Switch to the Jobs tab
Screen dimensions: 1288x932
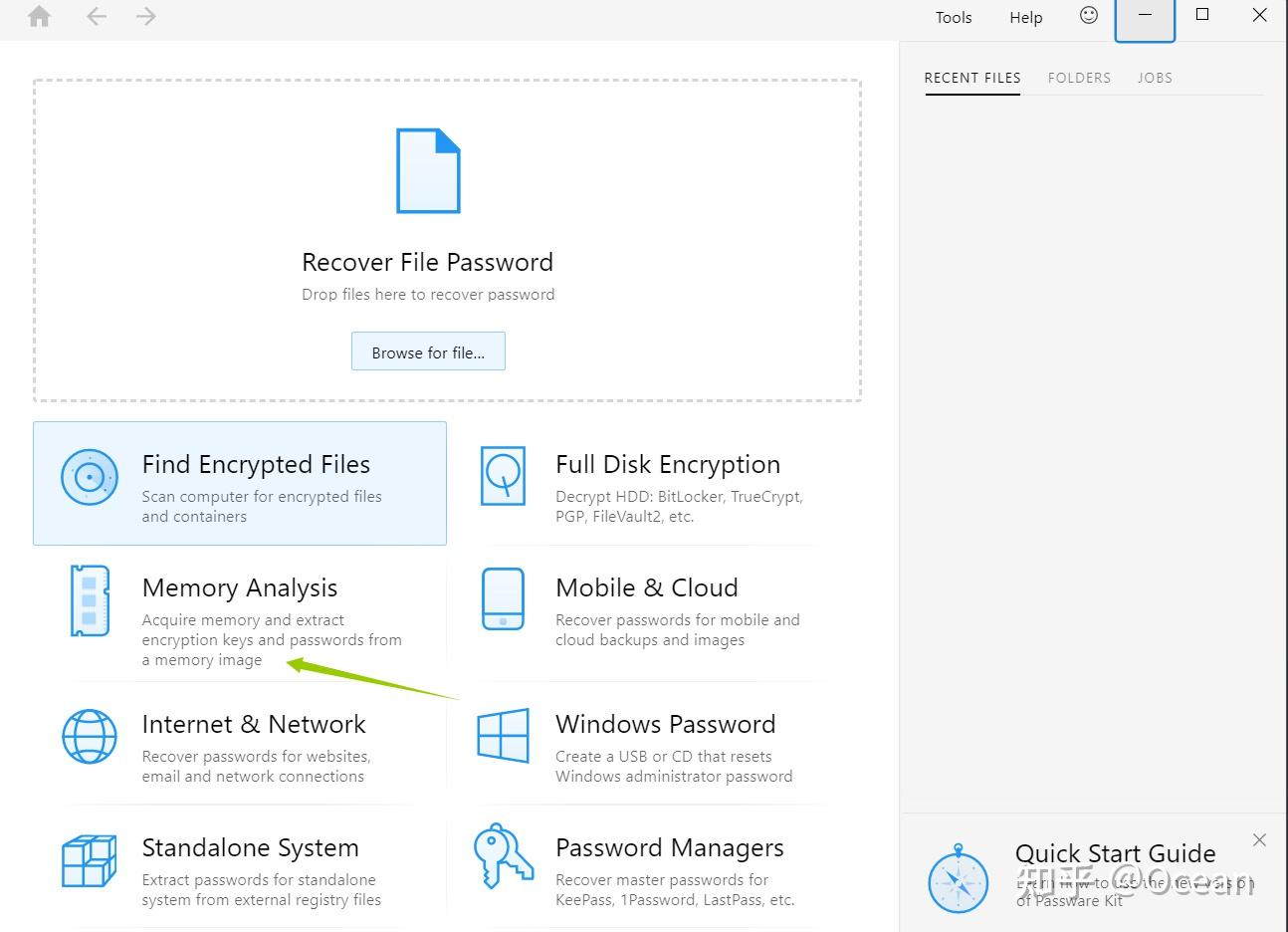(x=1155, y=78)
